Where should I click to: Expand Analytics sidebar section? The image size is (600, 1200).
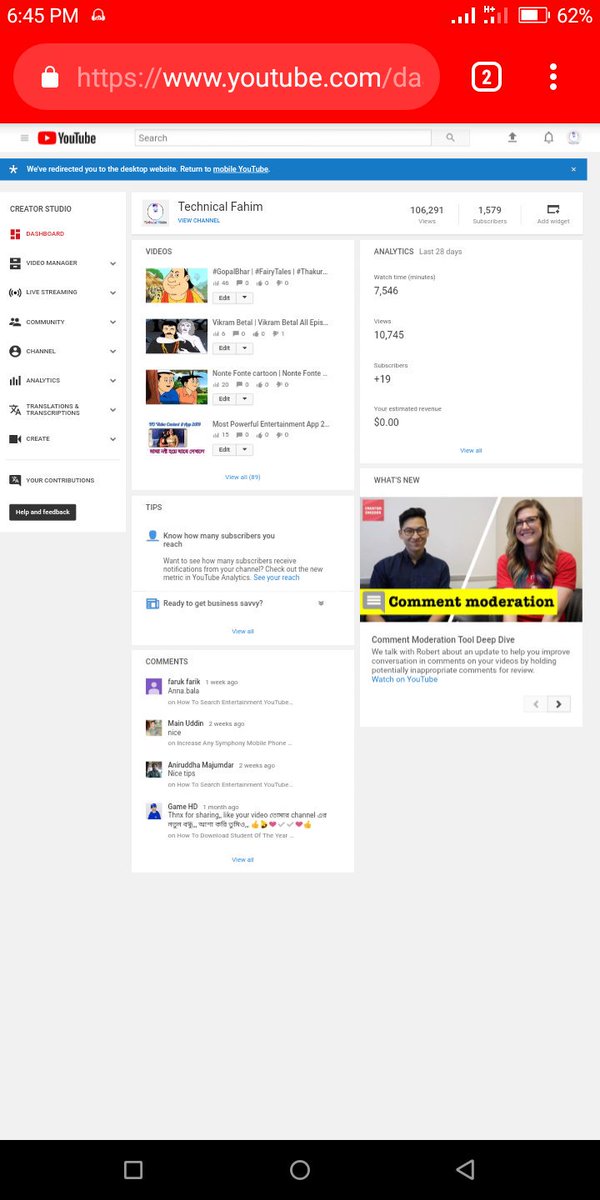point(113,380)
